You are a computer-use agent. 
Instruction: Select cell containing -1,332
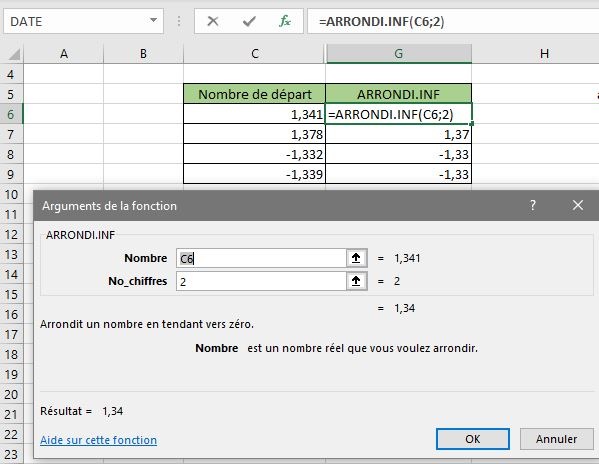click(254, 154)
